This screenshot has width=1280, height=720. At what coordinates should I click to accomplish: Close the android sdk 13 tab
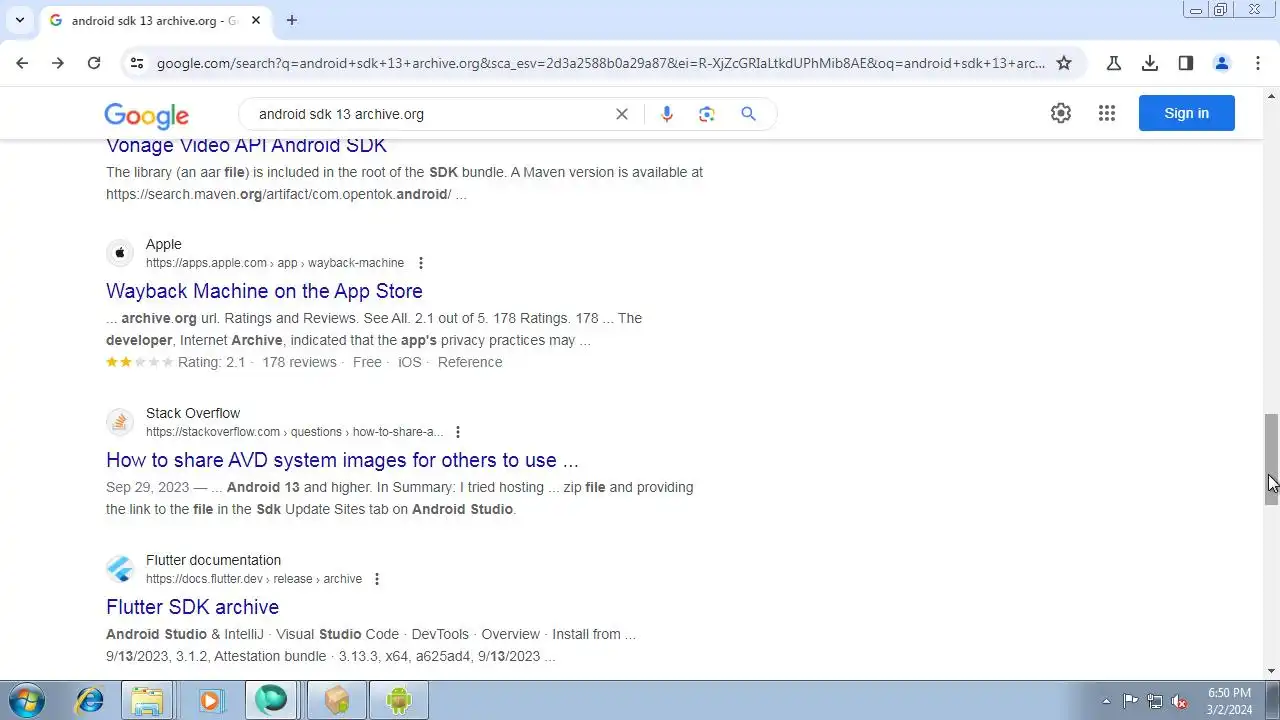(256, 20)
